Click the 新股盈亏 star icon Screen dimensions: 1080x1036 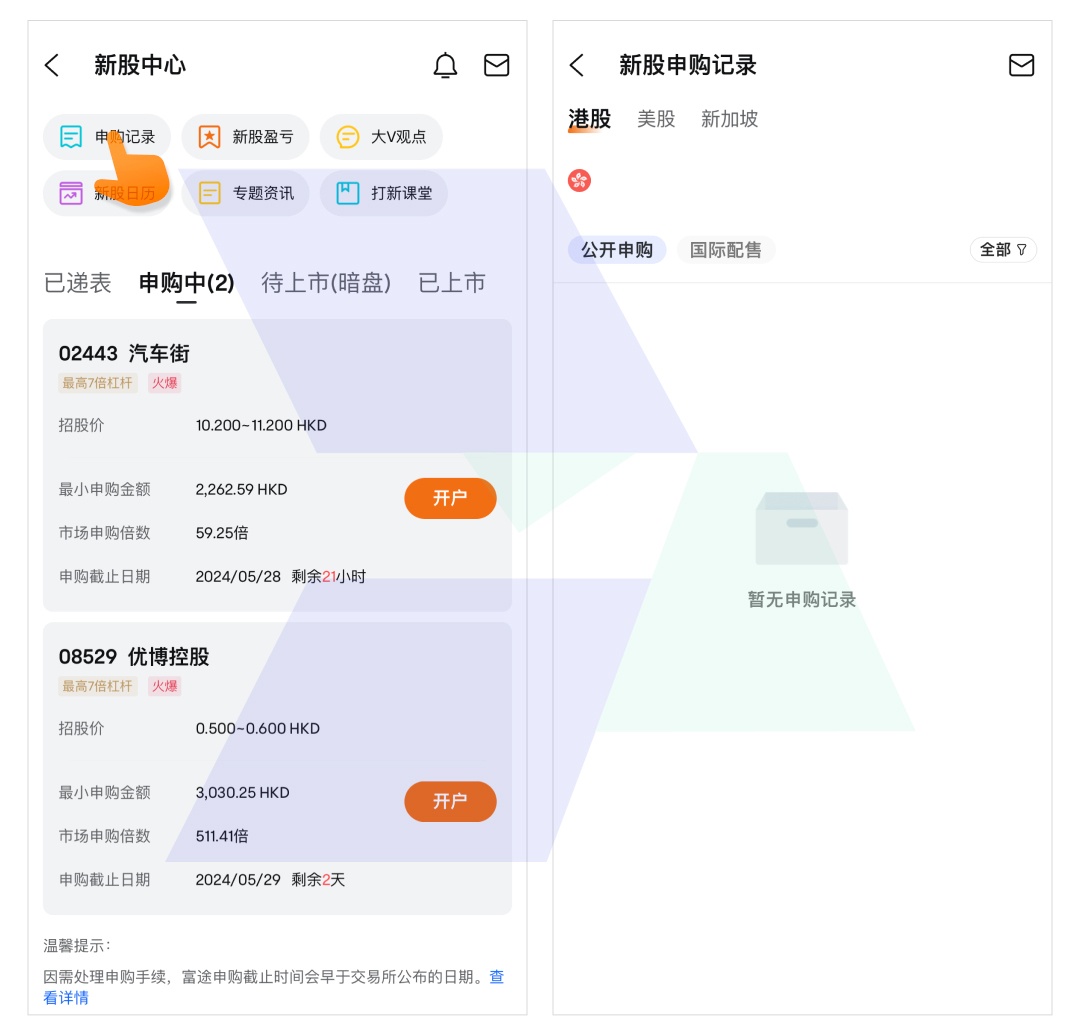209,136
